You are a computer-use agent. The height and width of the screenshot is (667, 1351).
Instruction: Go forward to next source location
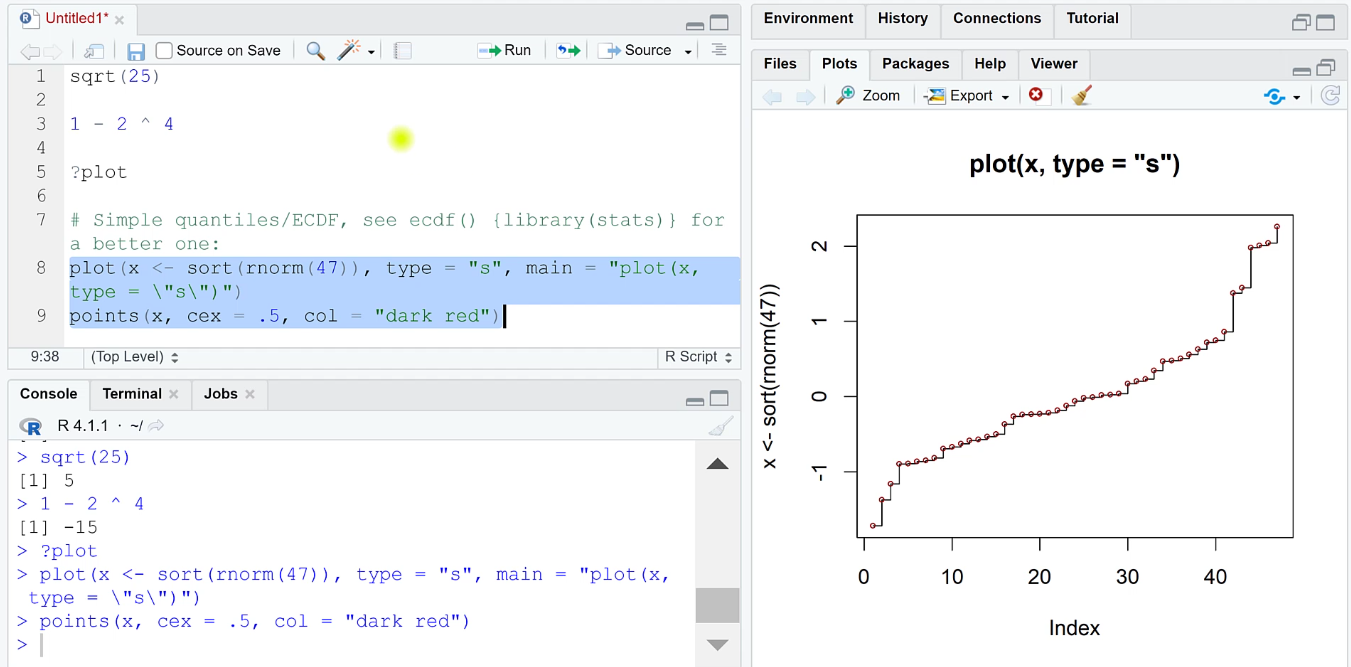tap(52, 51)
